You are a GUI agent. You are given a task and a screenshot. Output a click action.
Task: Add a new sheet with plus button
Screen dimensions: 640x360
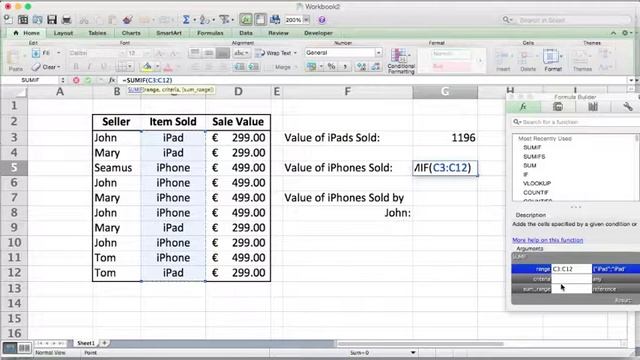pyautogui.click(x=104, y=343)
